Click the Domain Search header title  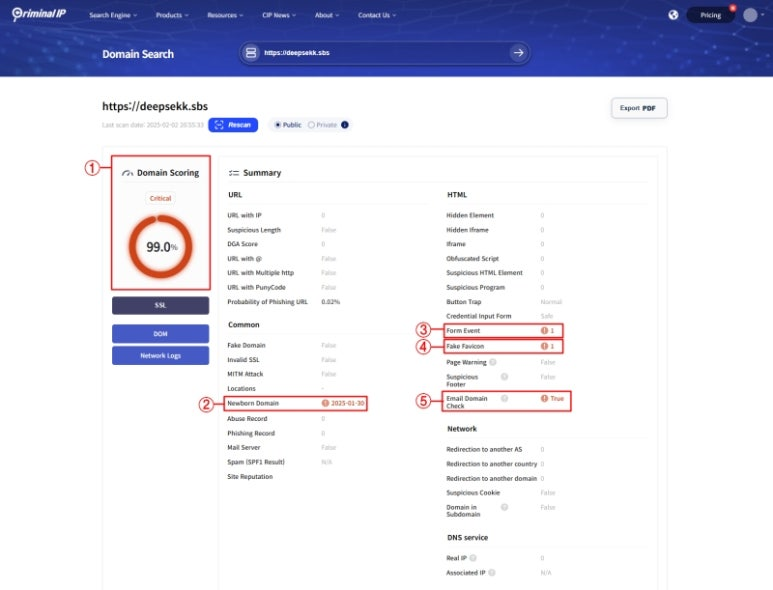138,54
